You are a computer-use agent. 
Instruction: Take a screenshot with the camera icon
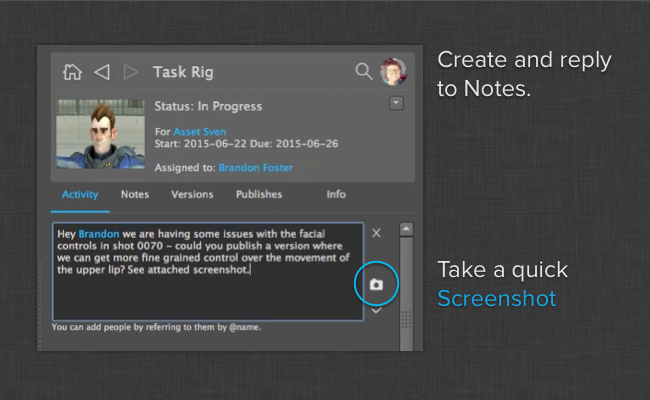(x=376, y=285)
